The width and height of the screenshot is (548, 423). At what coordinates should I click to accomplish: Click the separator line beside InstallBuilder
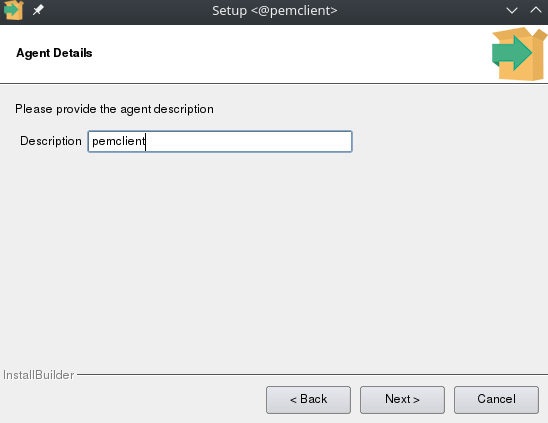[x=312, y=374]
